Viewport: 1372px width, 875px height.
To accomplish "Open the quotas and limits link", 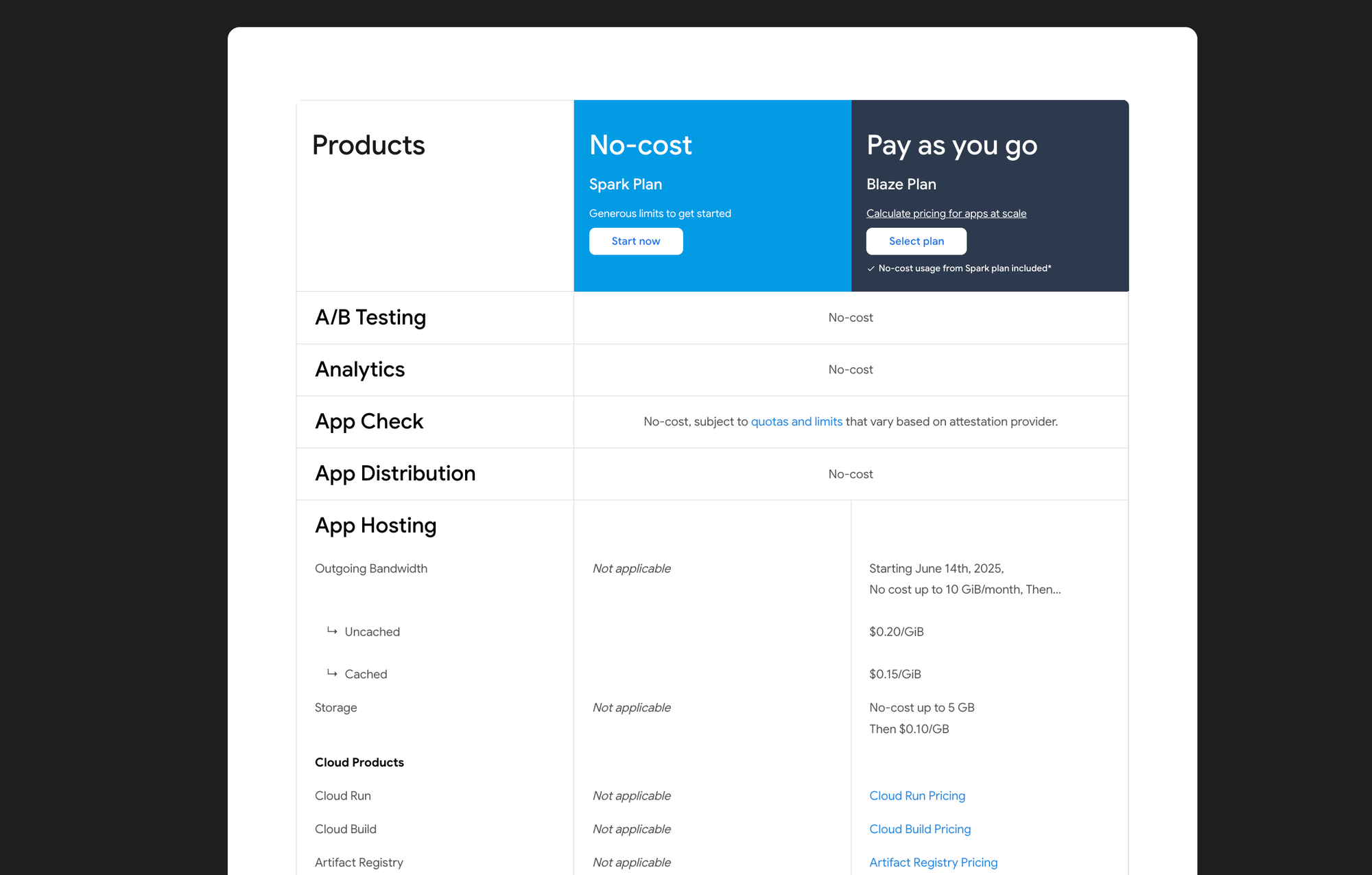I will click(796, 421).
